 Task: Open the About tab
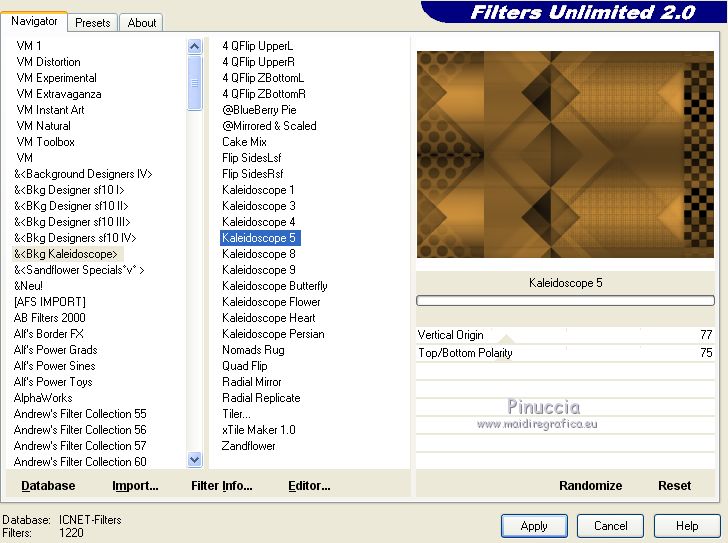click(x=141, y=23)
